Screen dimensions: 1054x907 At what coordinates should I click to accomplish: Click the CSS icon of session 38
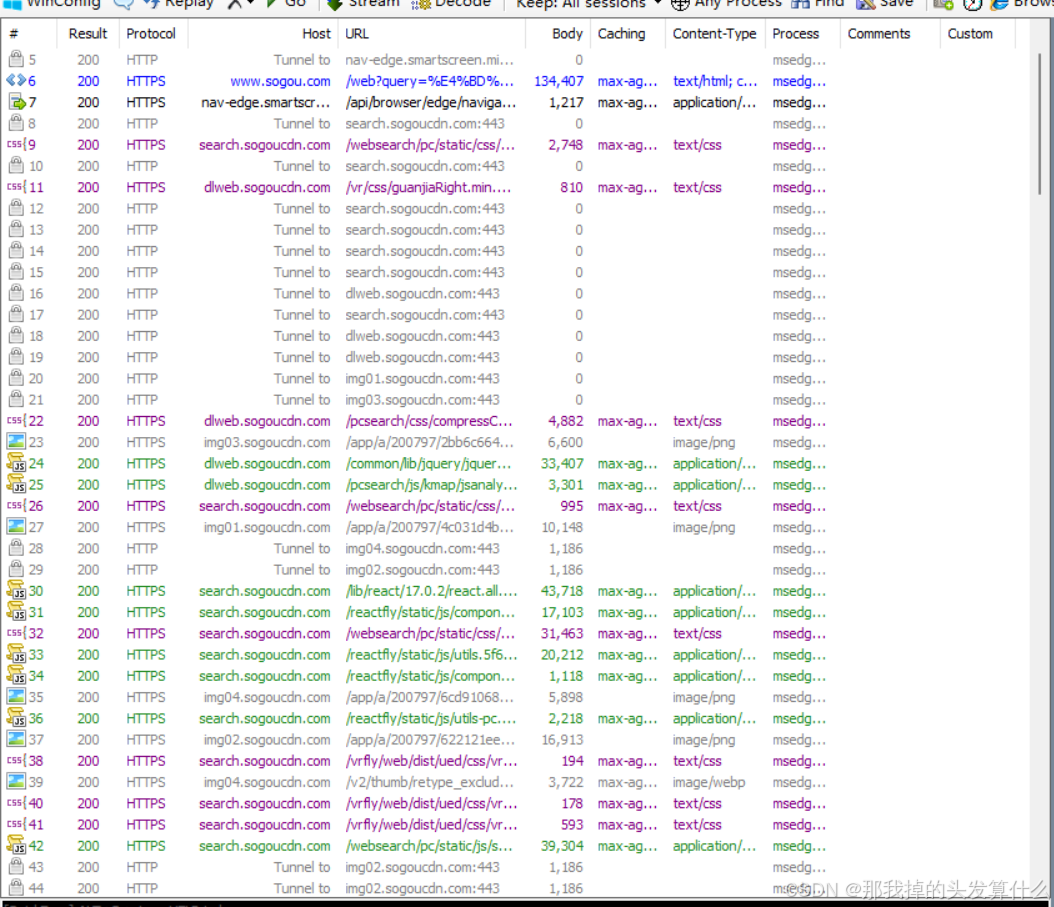point(16,760)
